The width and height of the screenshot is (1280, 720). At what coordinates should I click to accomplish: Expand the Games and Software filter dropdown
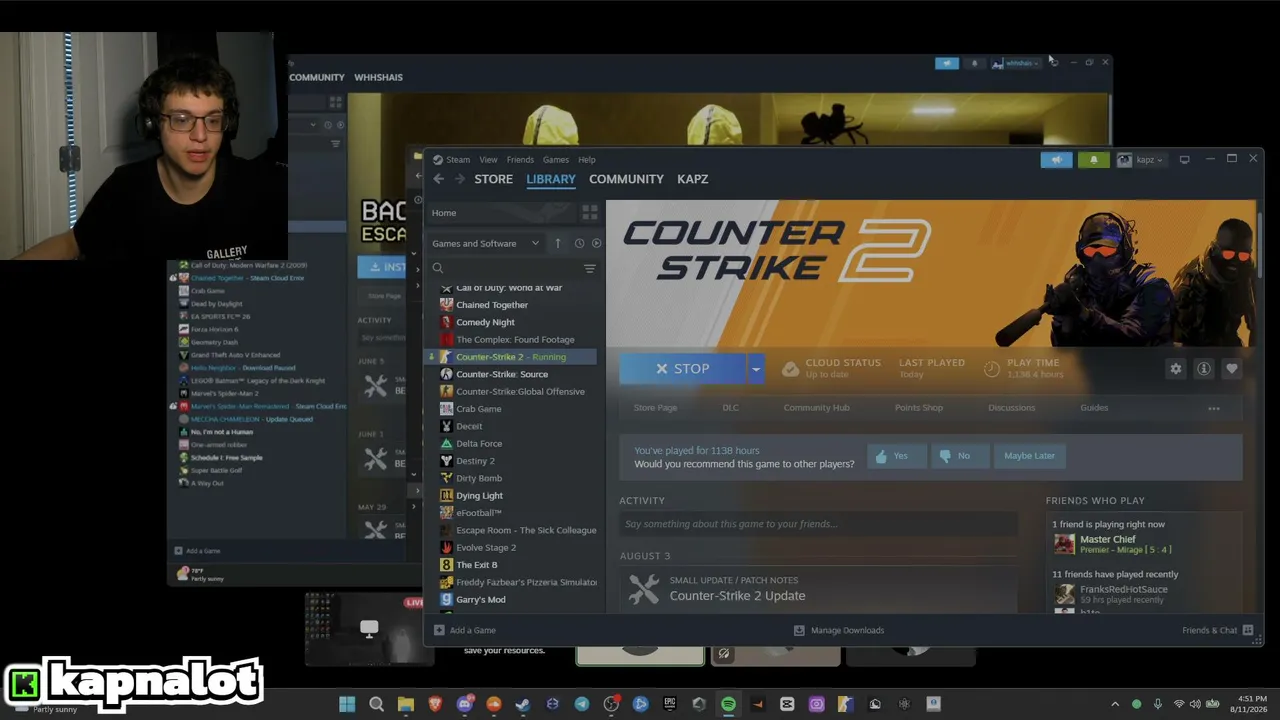486,243
